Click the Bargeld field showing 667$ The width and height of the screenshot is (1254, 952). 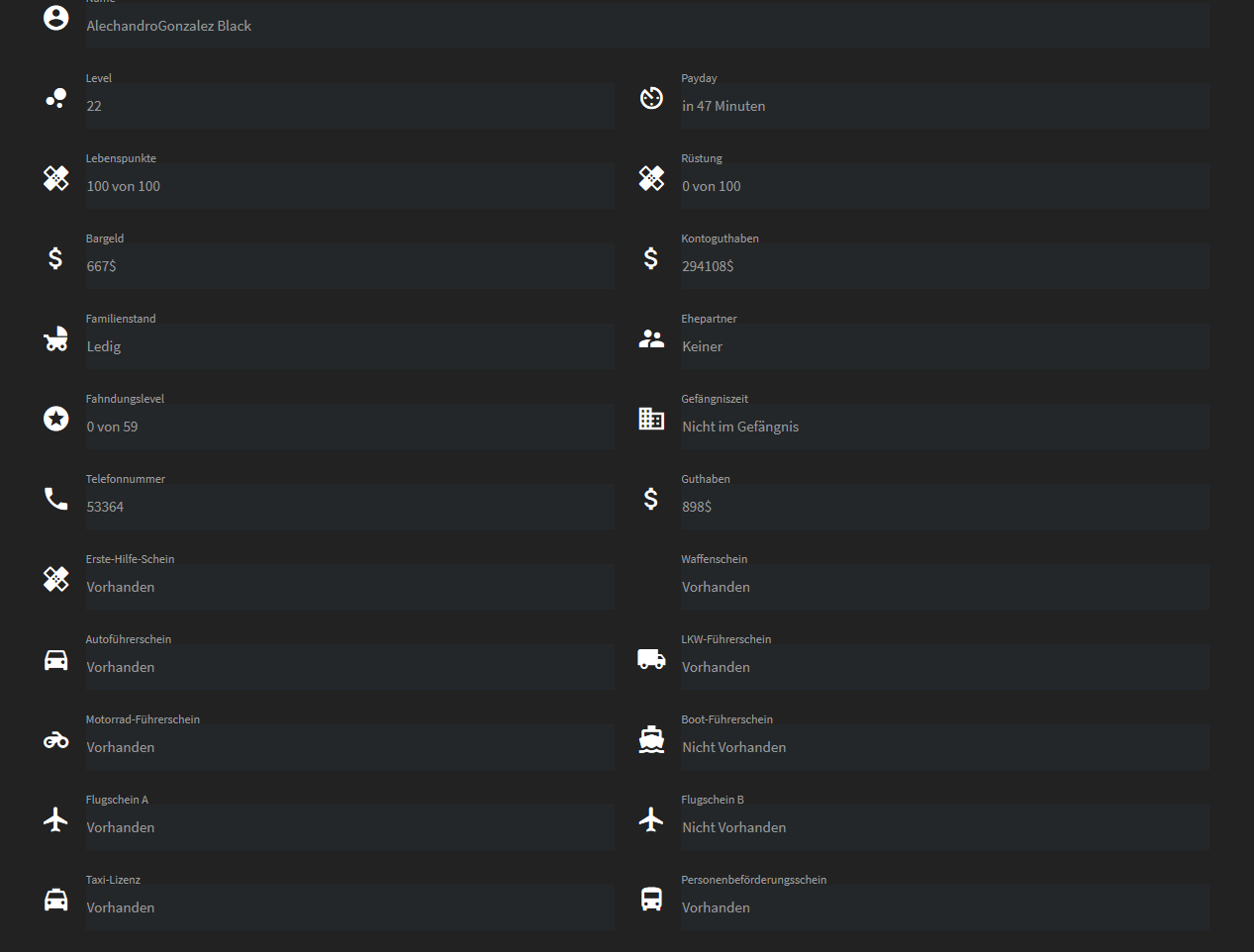pyautogui.click(x=349, y=266)
